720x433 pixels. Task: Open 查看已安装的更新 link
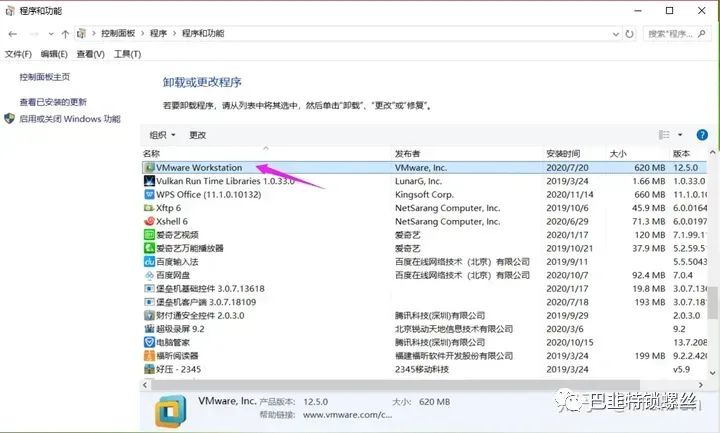click(x=53, y=102)
